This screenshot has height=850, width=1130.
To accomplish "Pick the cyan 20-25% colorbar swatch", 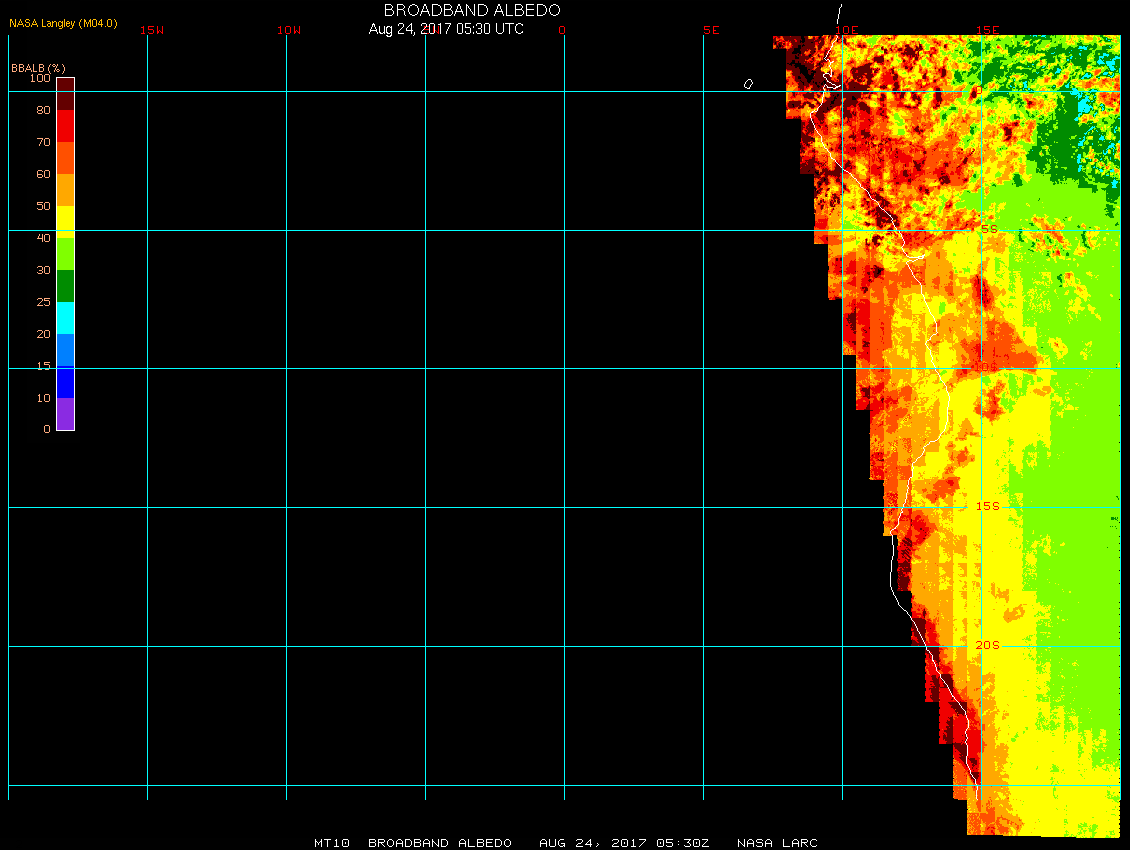I will point(65,318).
